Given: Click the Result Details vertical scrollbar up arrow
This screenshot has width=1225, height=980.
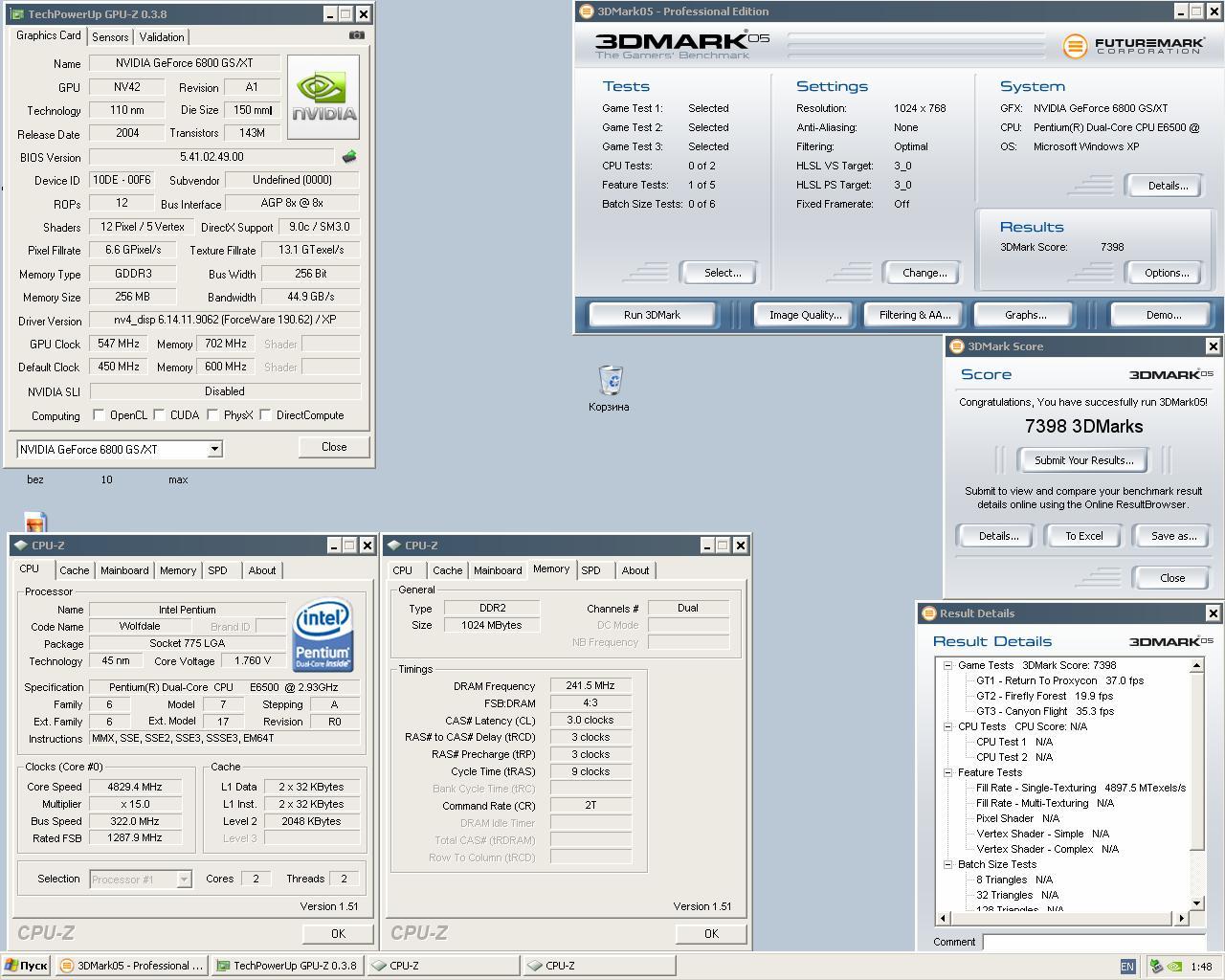Looking at the screenshot, I should pos(1196,665).
